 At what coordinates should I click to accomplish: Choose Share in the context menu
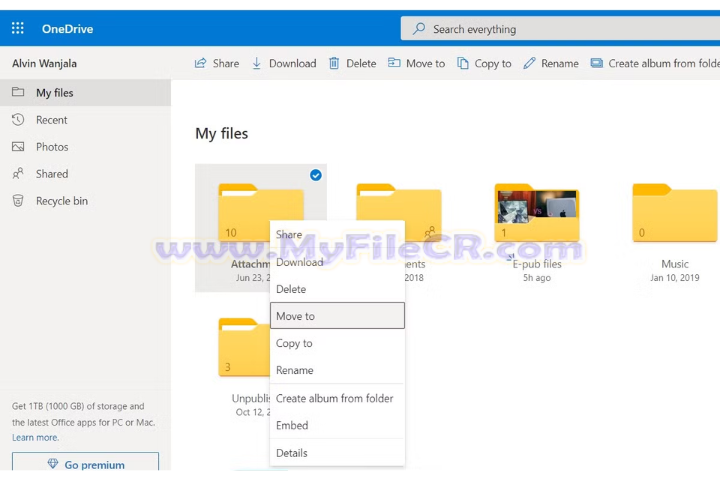[338, 235]
